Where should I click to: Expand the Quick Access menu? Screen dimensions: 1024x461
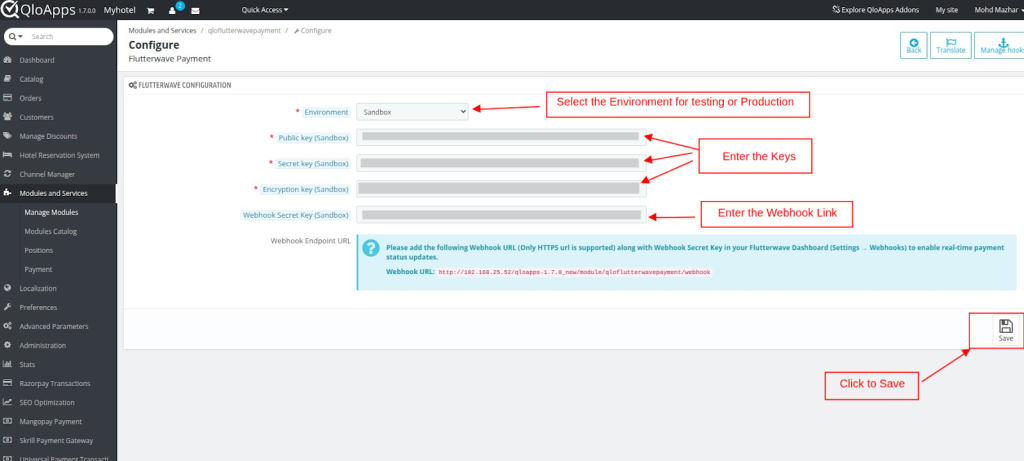tap(264, 10)
